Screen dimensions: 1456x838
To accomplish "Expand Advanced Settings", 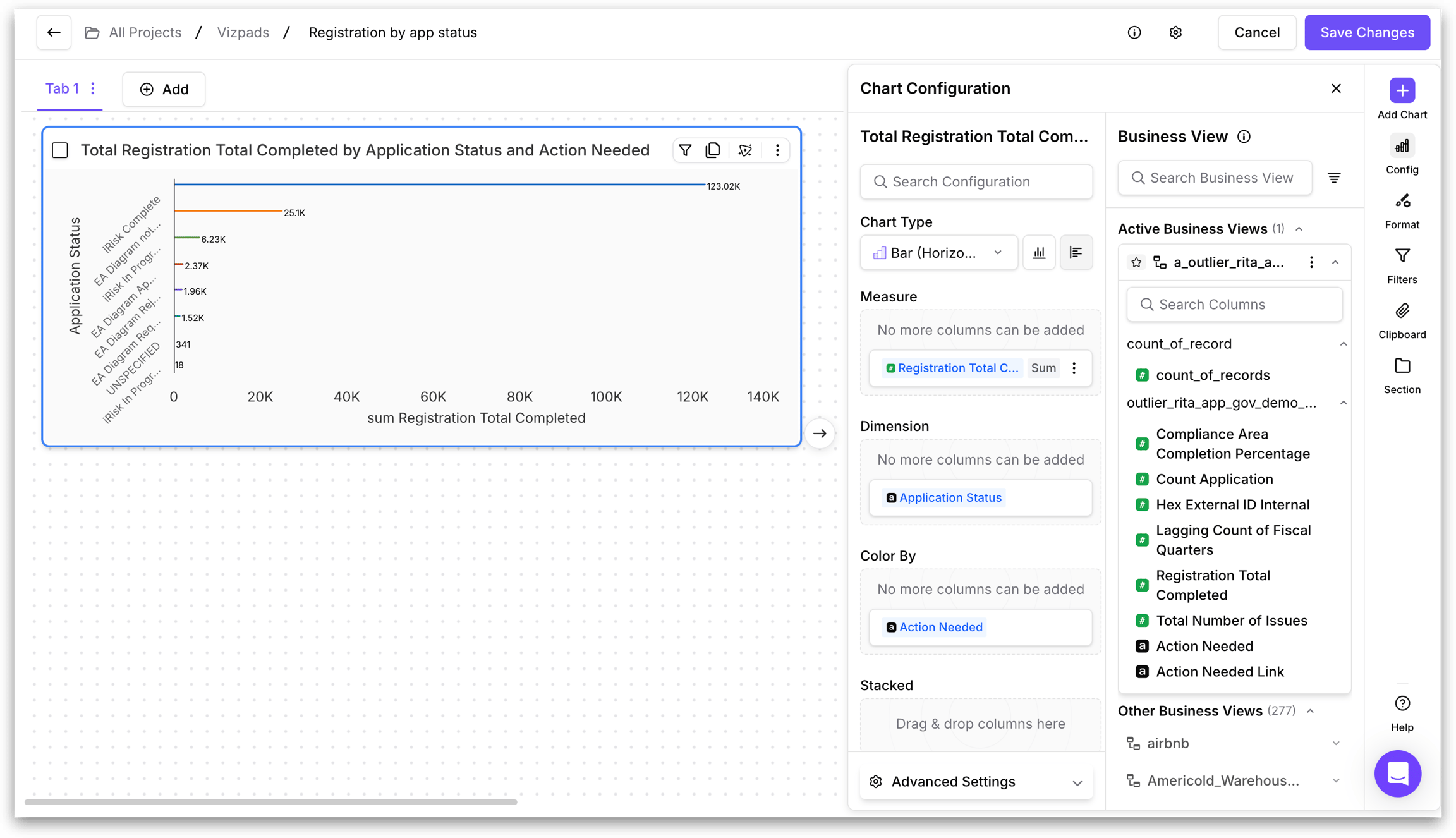I will click(x=976, y=782).
